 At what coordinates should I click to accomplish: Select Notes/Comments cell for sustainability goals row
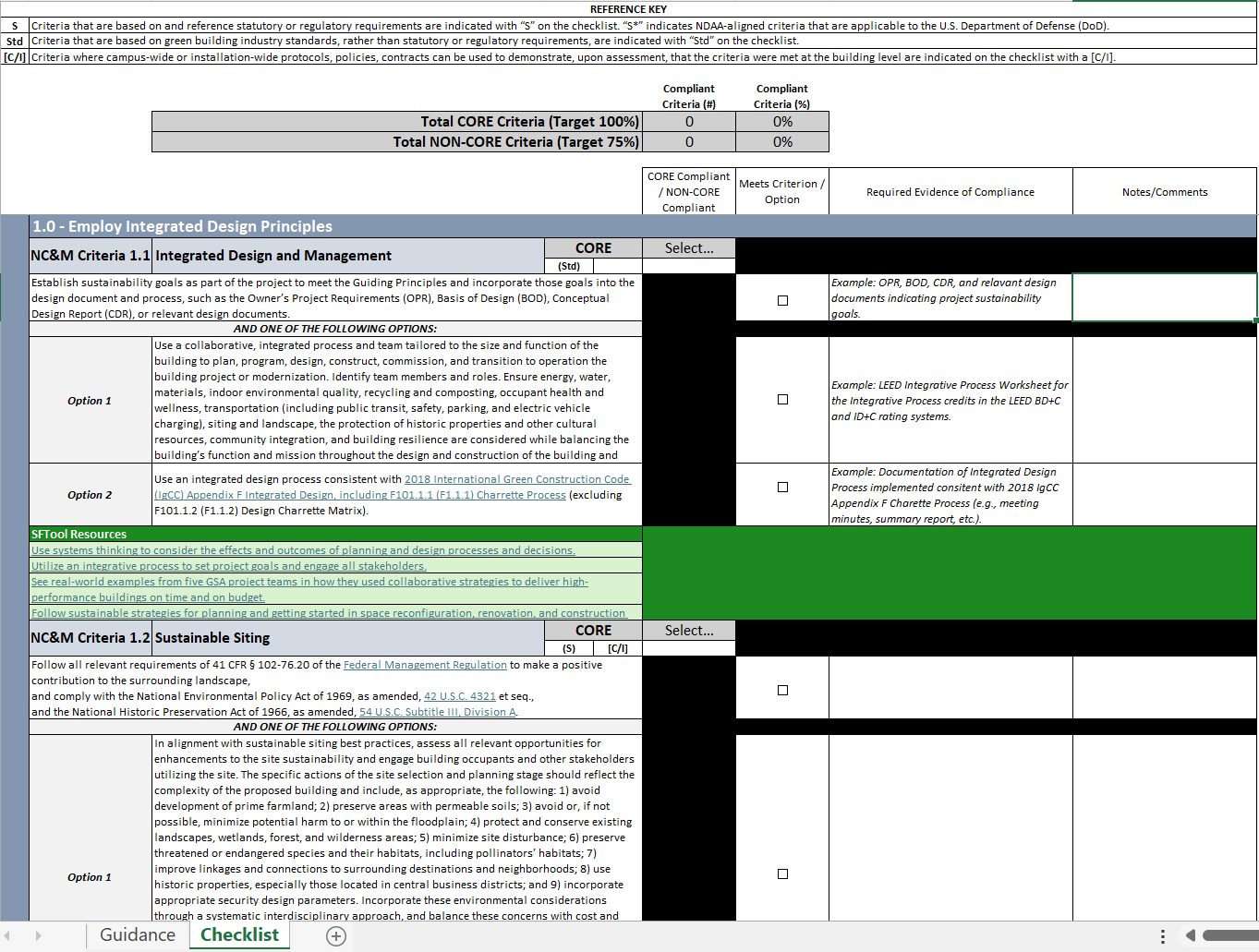tap(1165, 297)
